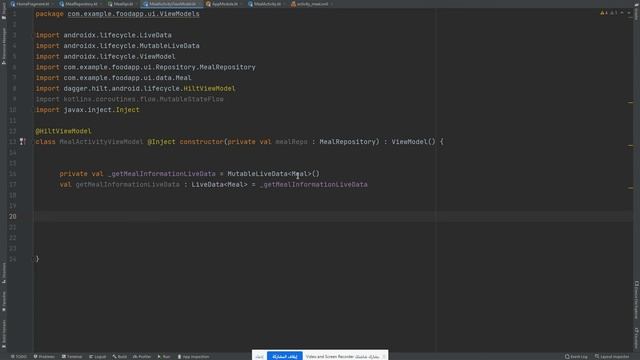
Task: Open the activity_meal.xml tab
Action: coord(311,4)
